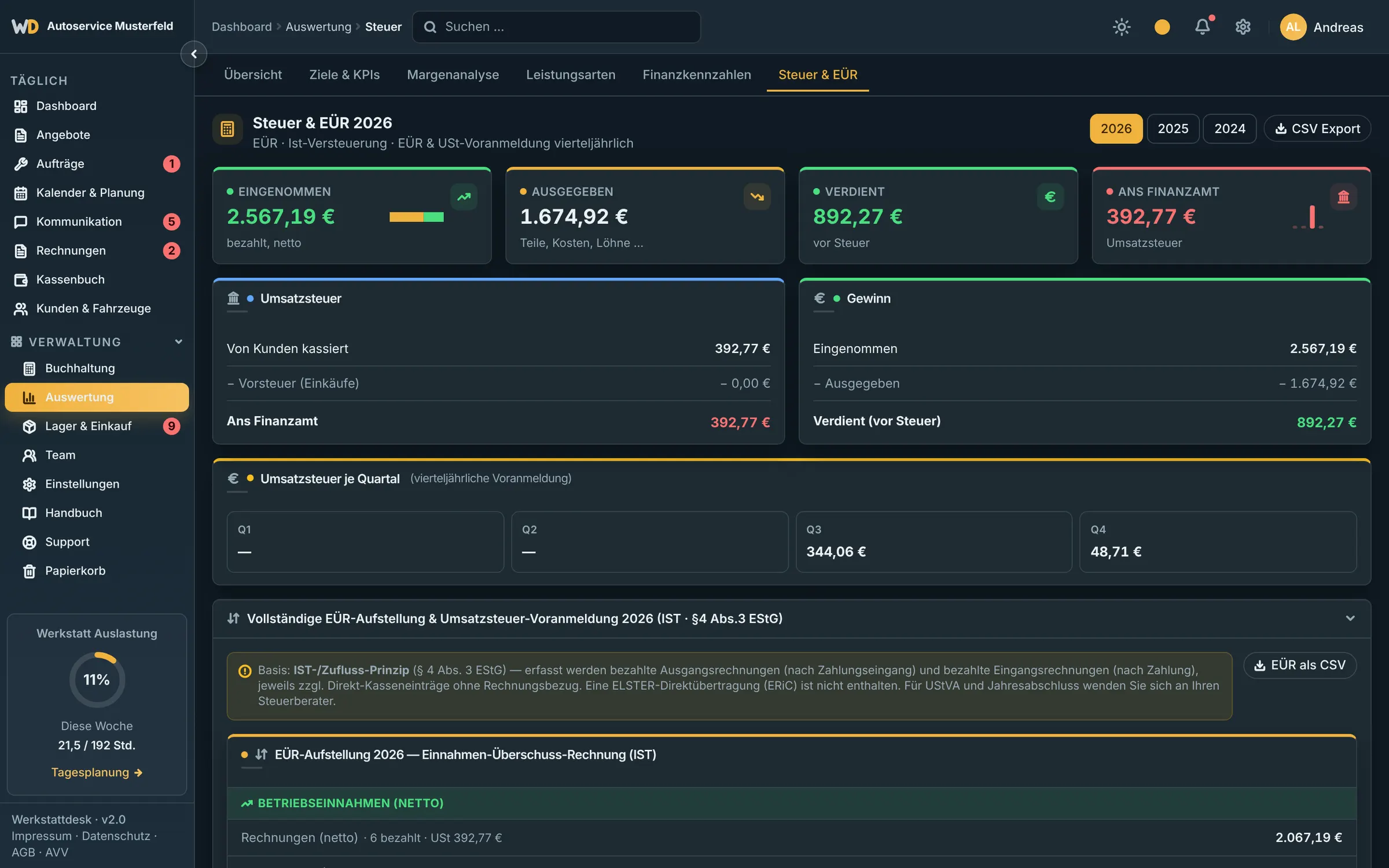Image resolution: width=1389 pixels, height=868 pixels.
Task: Collapse the sidebar with the arrow button
Action: point(194,54)
